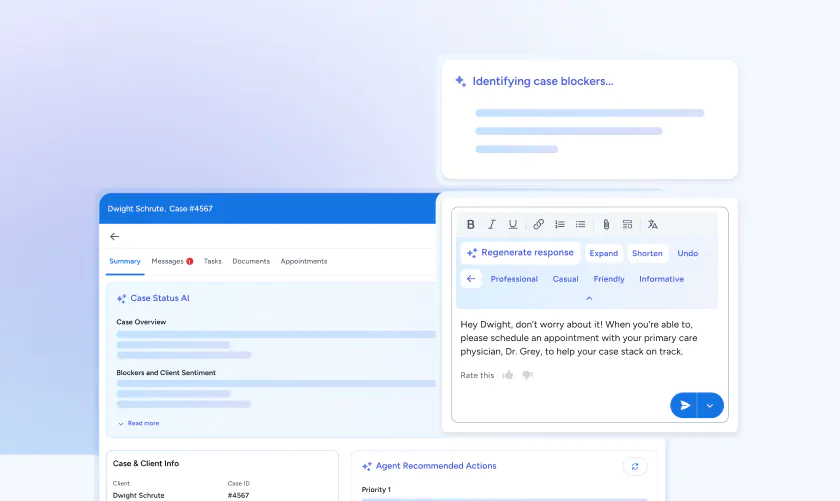Go back from the tone options row
Viewport: 840px width, 501px height.
(x=471, y=279)
